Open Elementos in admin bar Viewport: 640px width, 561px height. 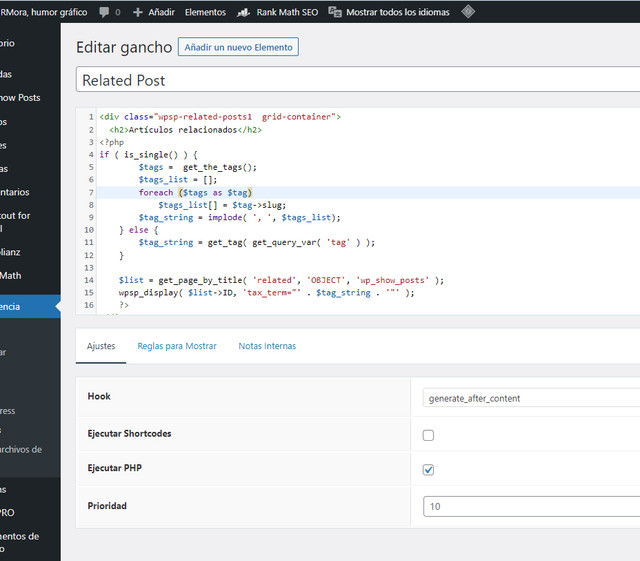(x=205, y=12)
